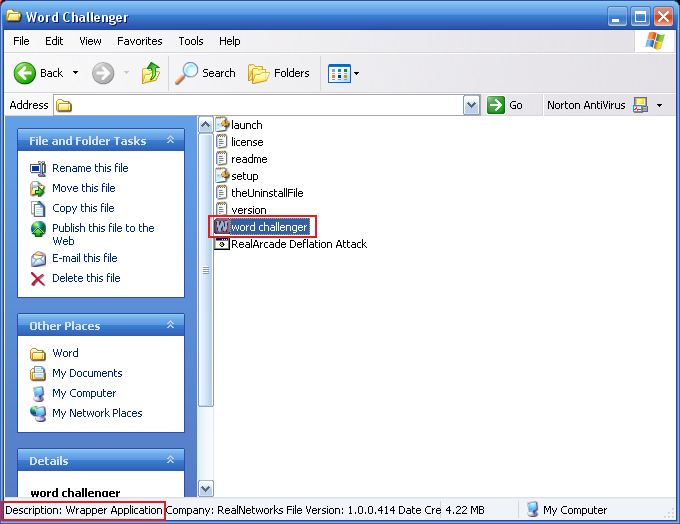Click the Forward arrow icon
The width and height of the screenshot is (680, 524).
pyautogui.click(x=103, y=72)
